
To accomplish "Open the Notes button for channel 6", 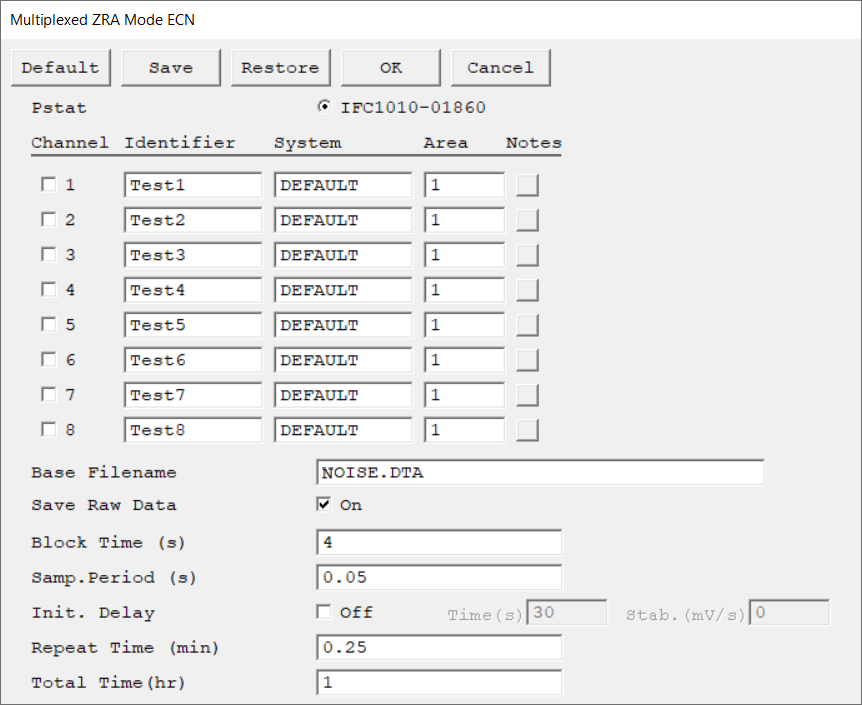I will point(527,360).
